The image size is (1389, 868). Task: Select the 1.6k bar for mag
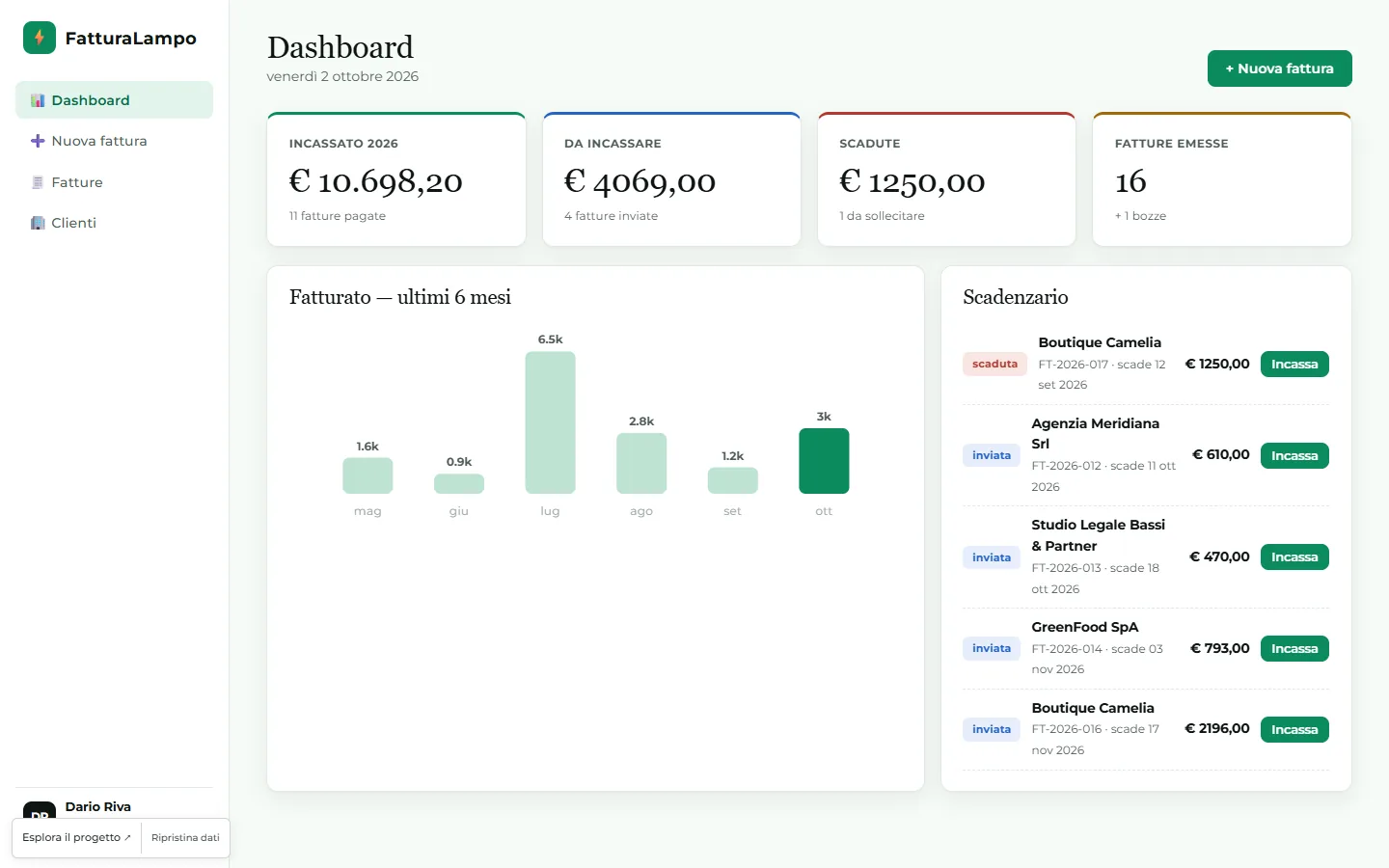(x=368, y=475)
